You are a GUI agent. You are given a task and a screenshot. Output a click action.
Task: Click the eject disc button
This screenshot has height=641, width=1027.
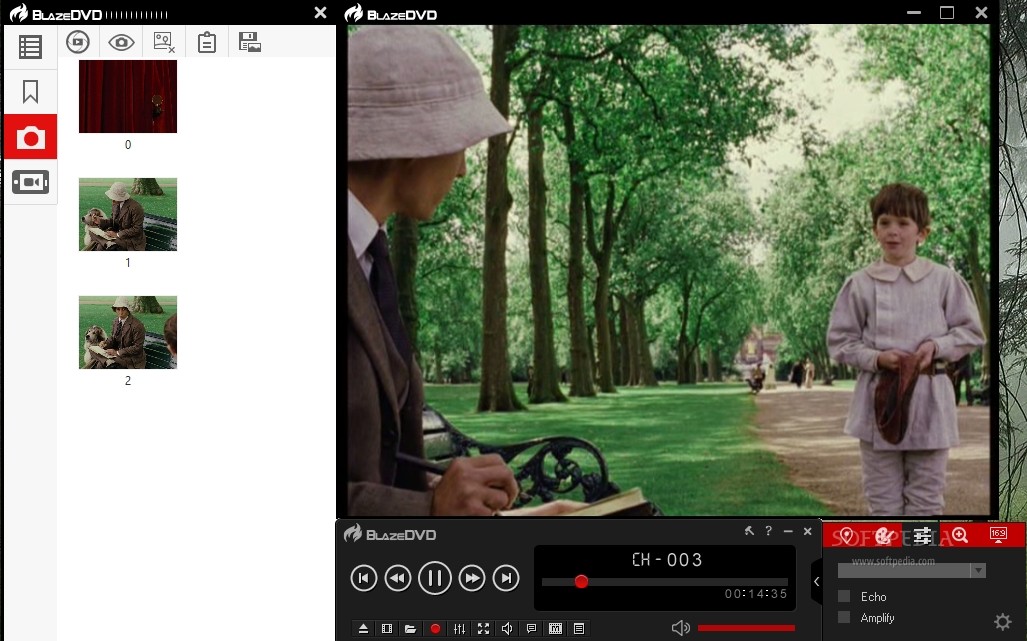tap(364, 629)
